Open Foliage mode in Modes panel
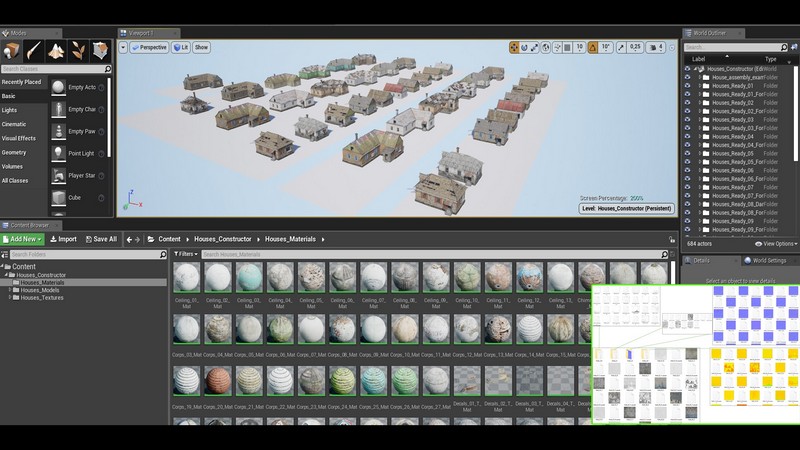This screenshot has width=800, height=450. [x=78, y=51]
